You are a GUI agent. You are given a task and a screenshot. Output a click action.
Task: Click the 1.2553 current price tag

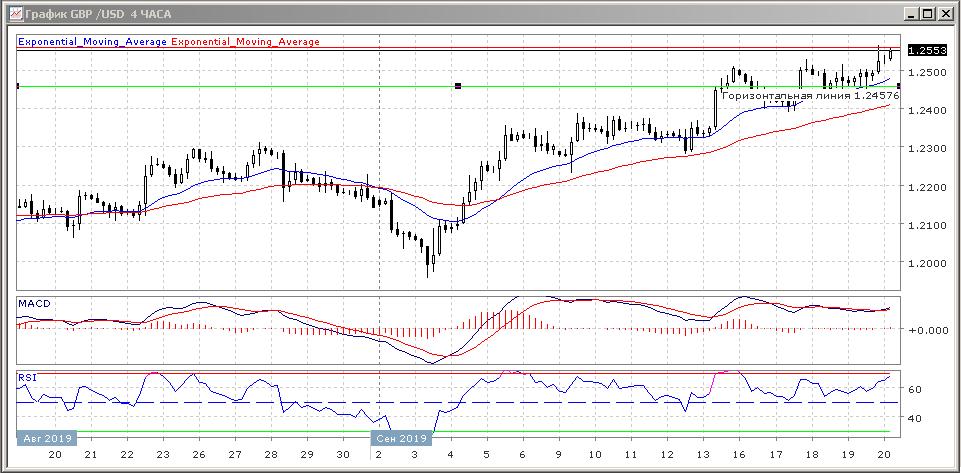(x=924, y=50)
